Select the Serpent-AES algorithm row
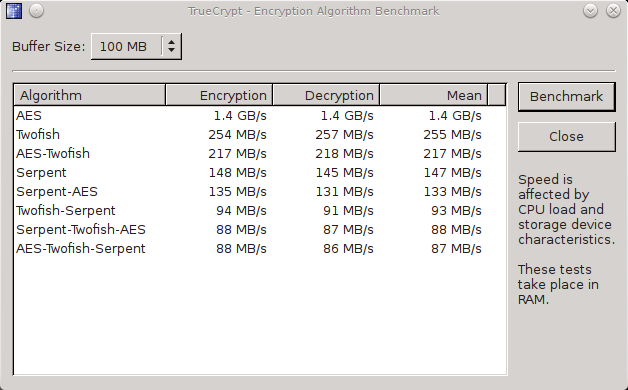 [260, 192]
